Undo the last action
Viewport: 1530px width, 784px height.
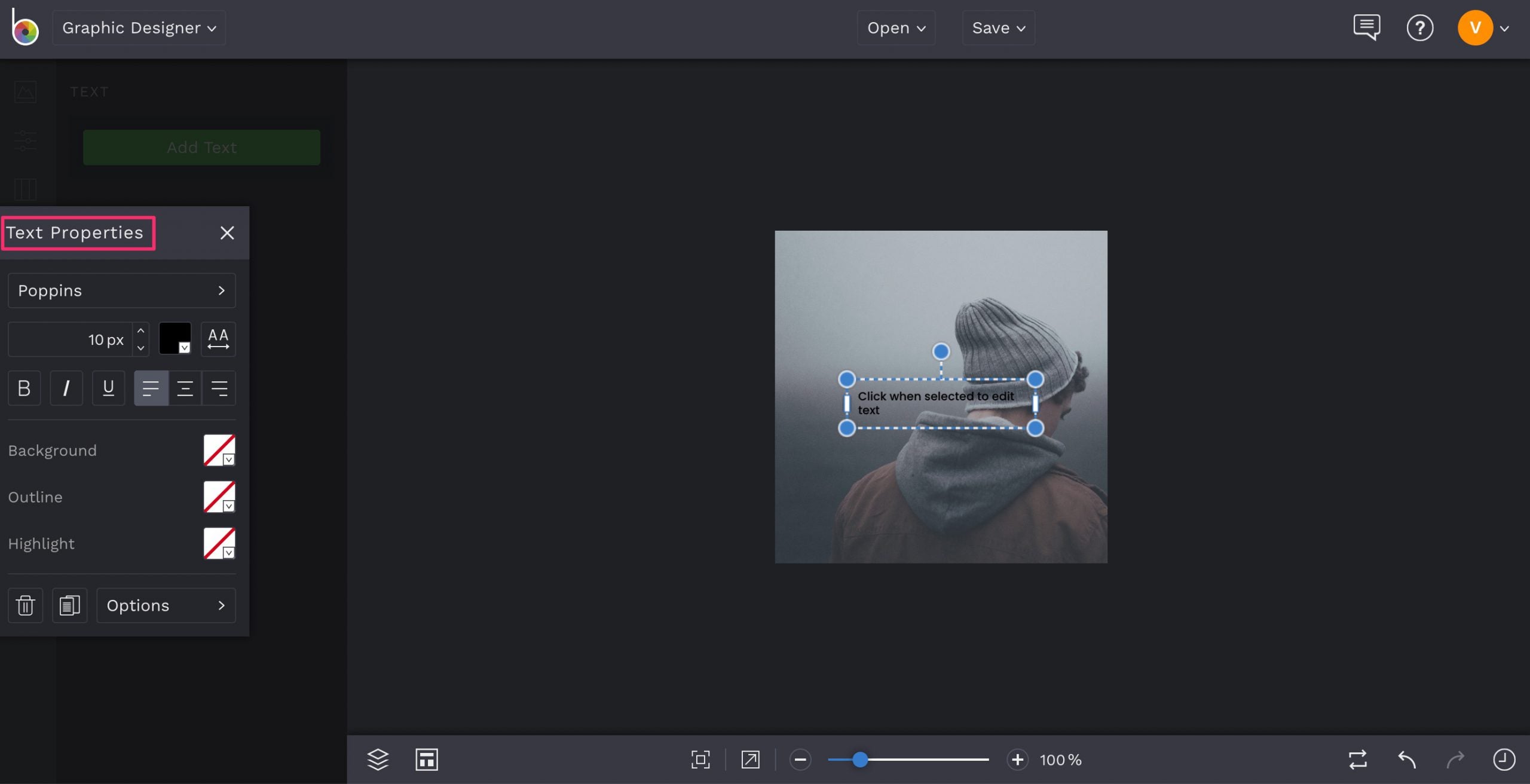pos(1406,759)
